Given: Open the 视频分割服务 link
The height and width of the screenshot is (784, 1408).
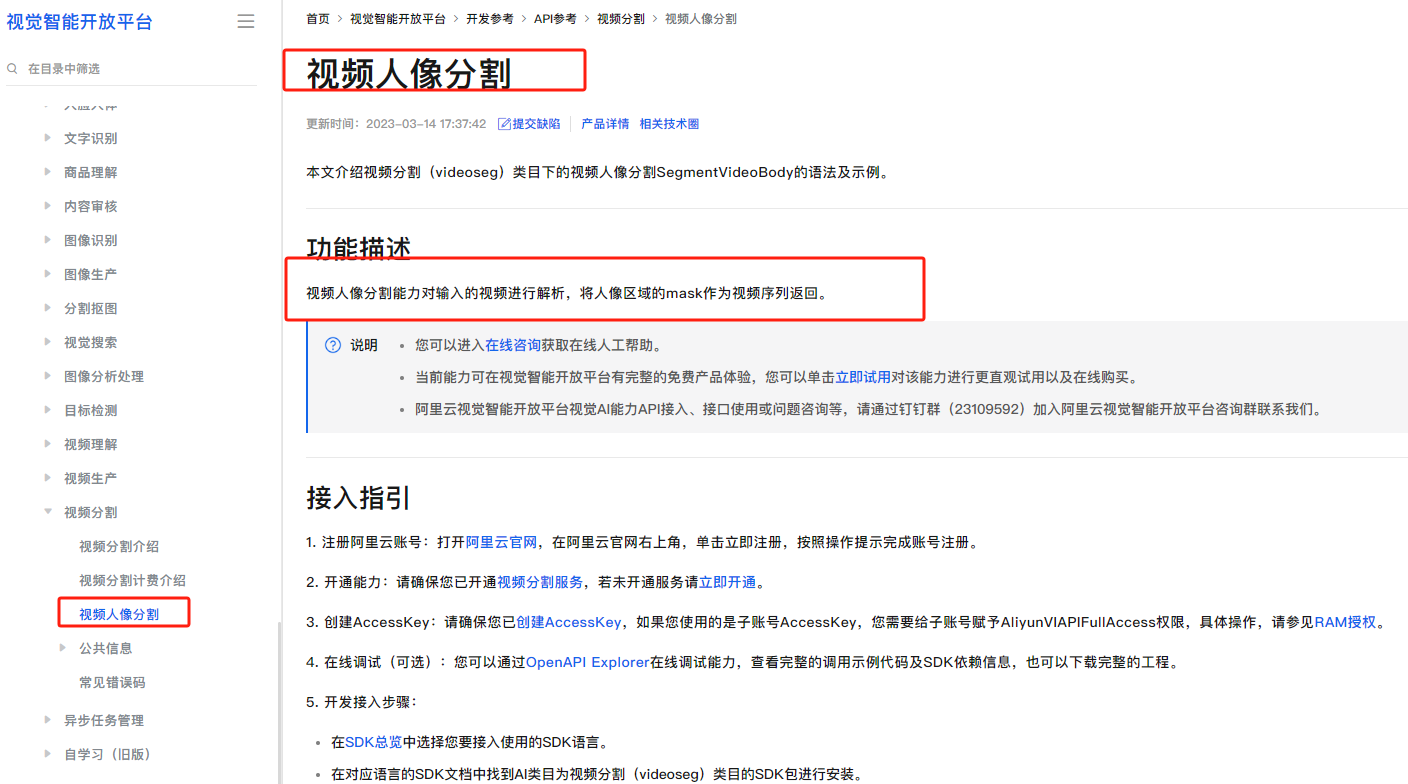Looking at the screenshot, I should (540, 582).
